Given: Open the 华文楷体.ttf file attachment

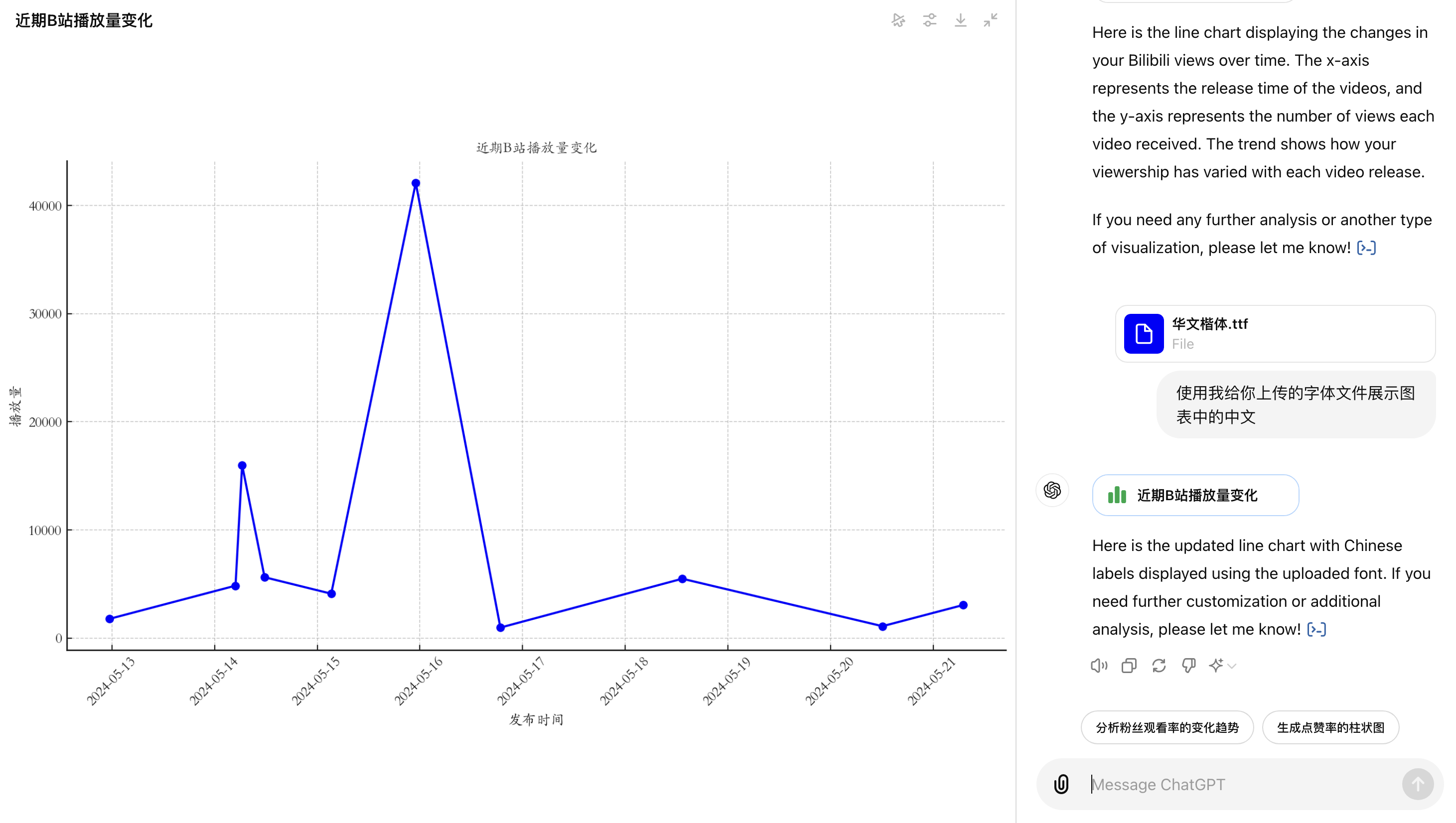Looking at the screenshot, I should pos(1275,333).
